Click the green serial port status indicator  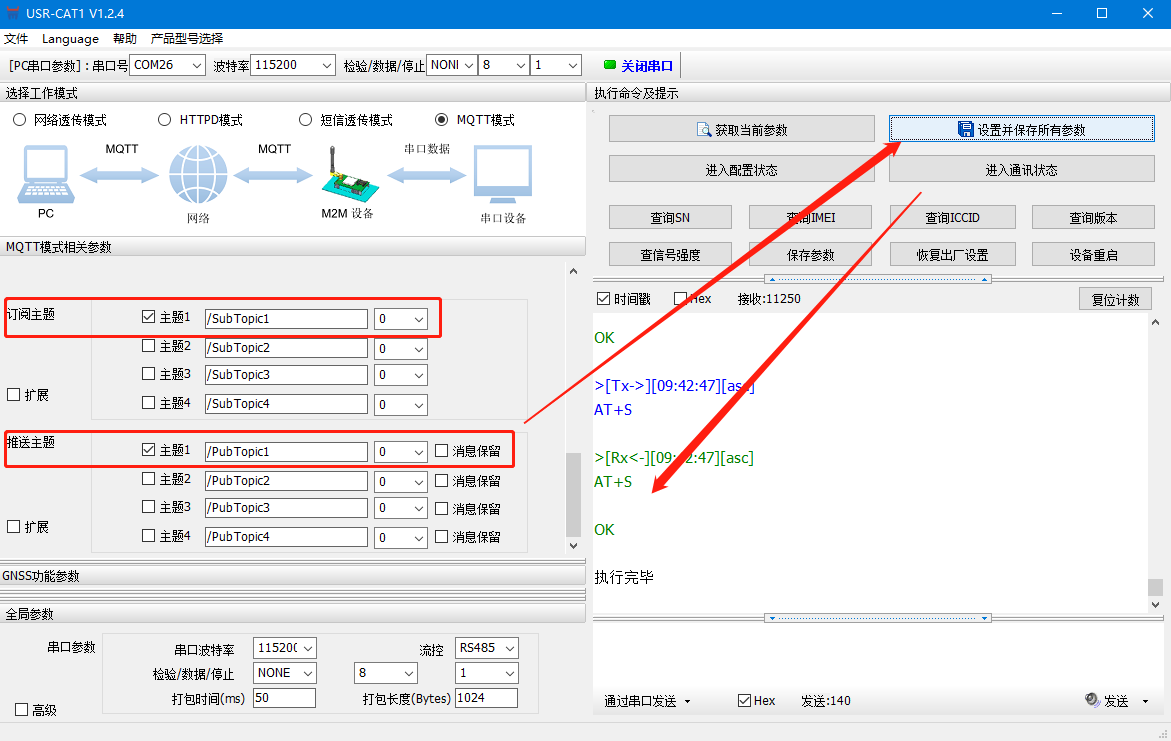pyautogui.click(x=609, y=66)
